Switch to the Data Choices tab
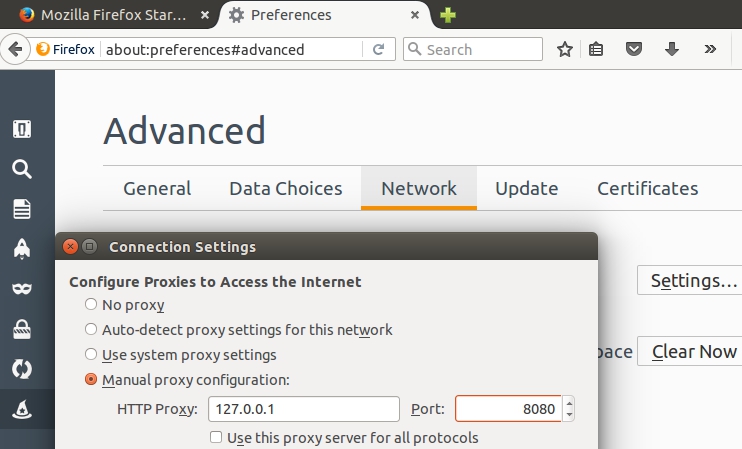 coord(286,188)
